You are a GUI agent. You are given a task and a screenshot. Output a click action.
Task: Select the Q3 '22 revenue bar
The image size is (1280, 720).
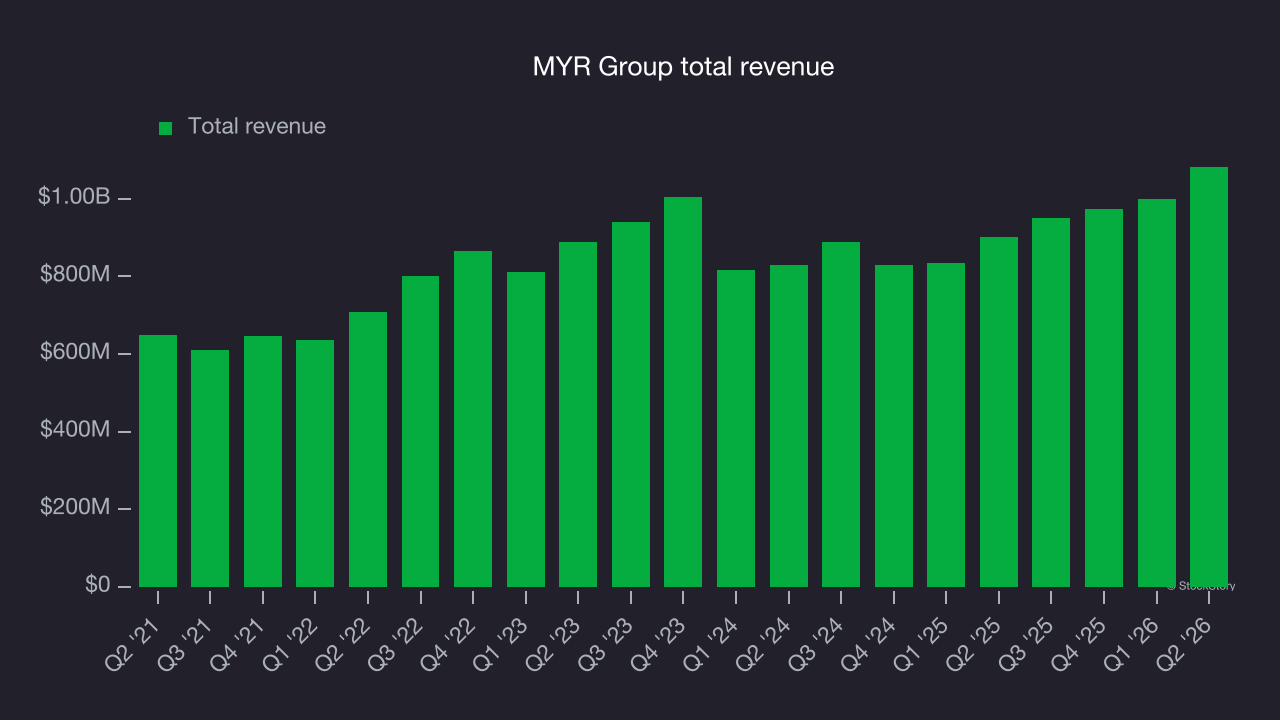421,431
